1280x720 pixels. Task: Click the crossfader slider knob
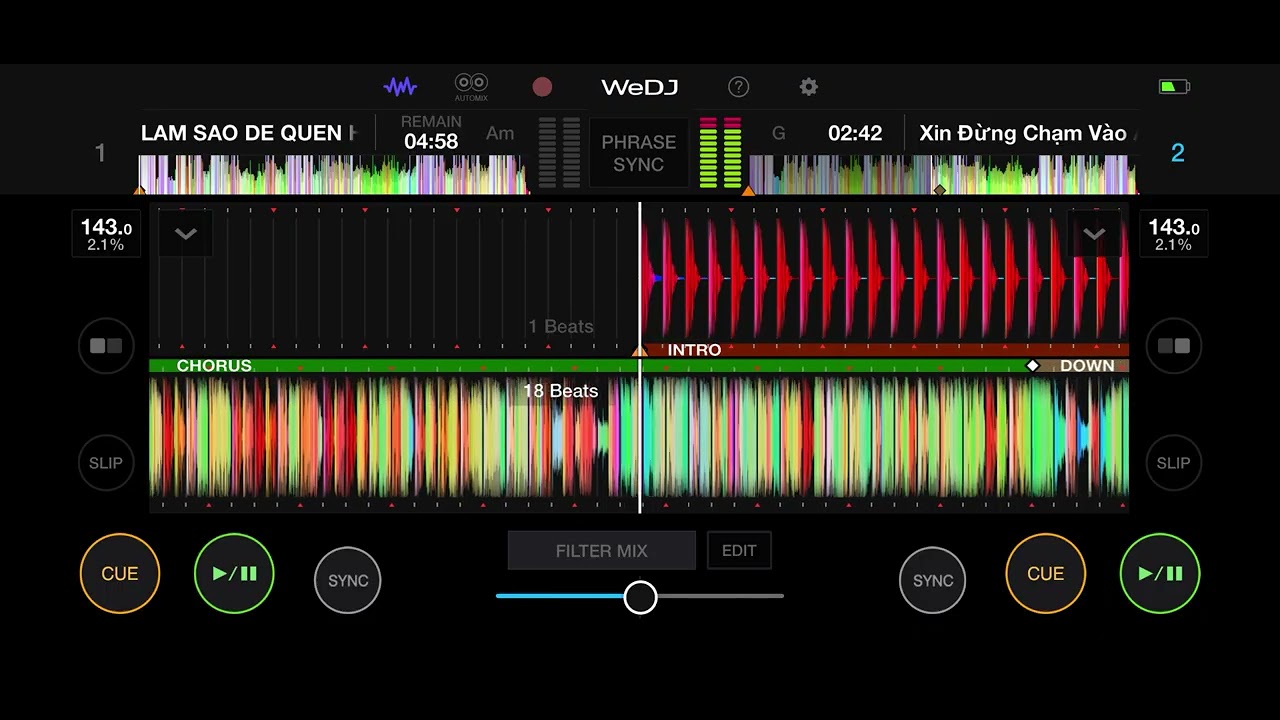tap(641, 597)
